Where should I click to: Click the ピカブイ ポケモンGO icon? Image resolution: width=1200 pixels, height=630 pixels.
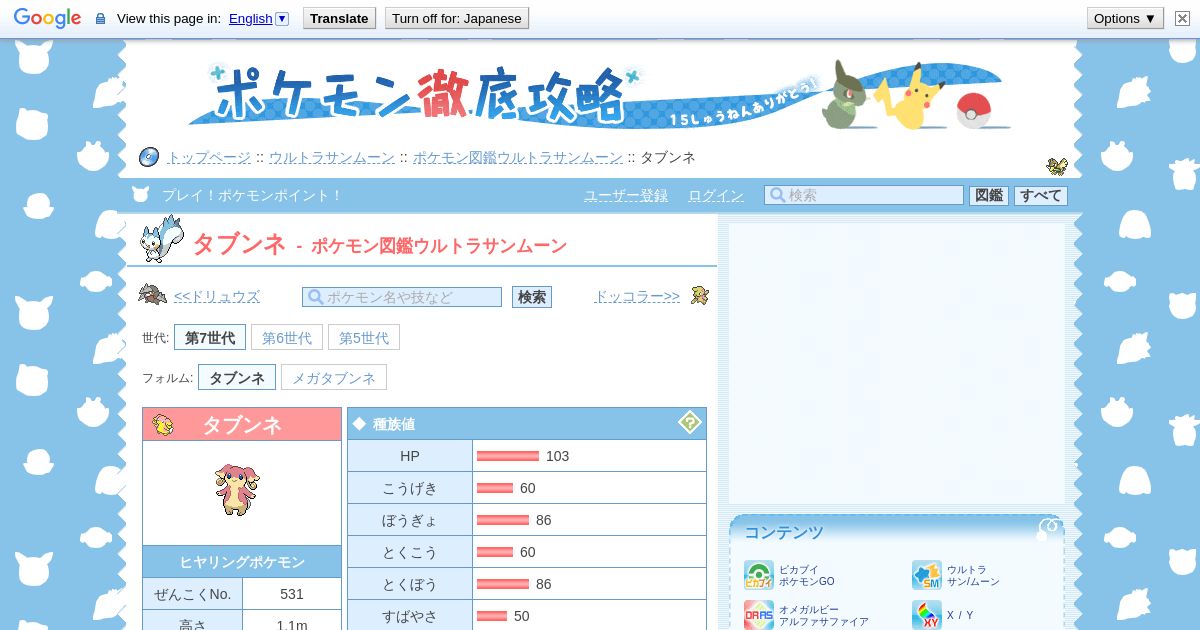(x=759, y=575)
